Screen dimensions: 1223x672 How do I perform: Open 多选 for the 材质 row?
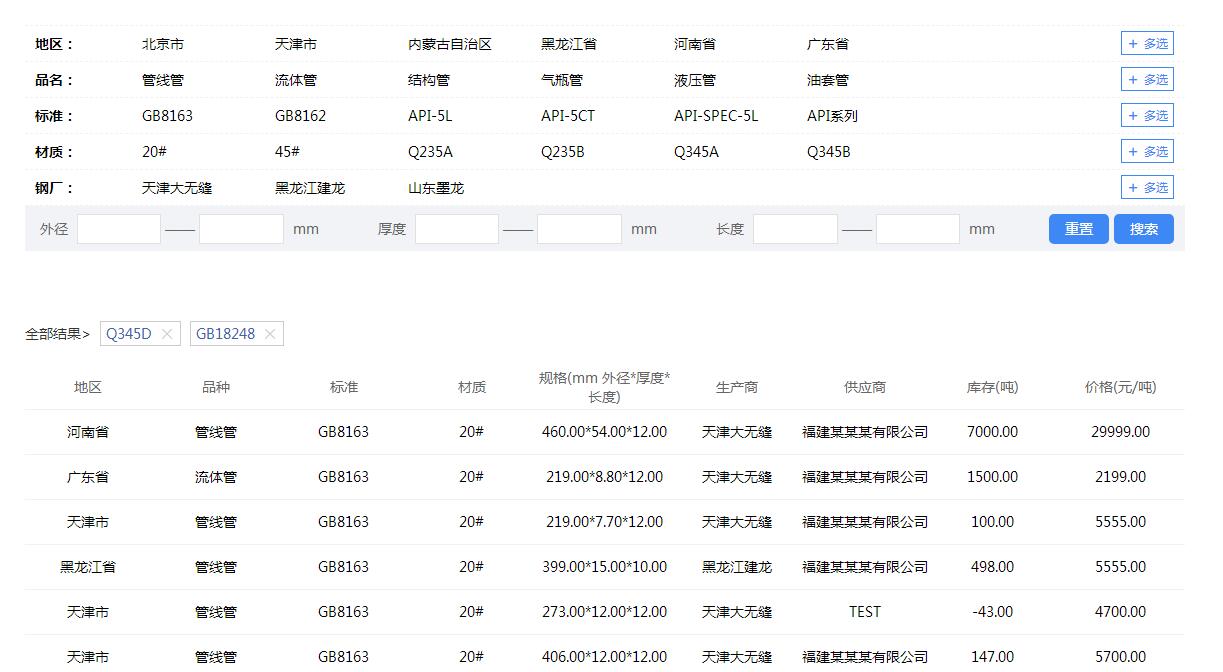tap(1146, 151)
